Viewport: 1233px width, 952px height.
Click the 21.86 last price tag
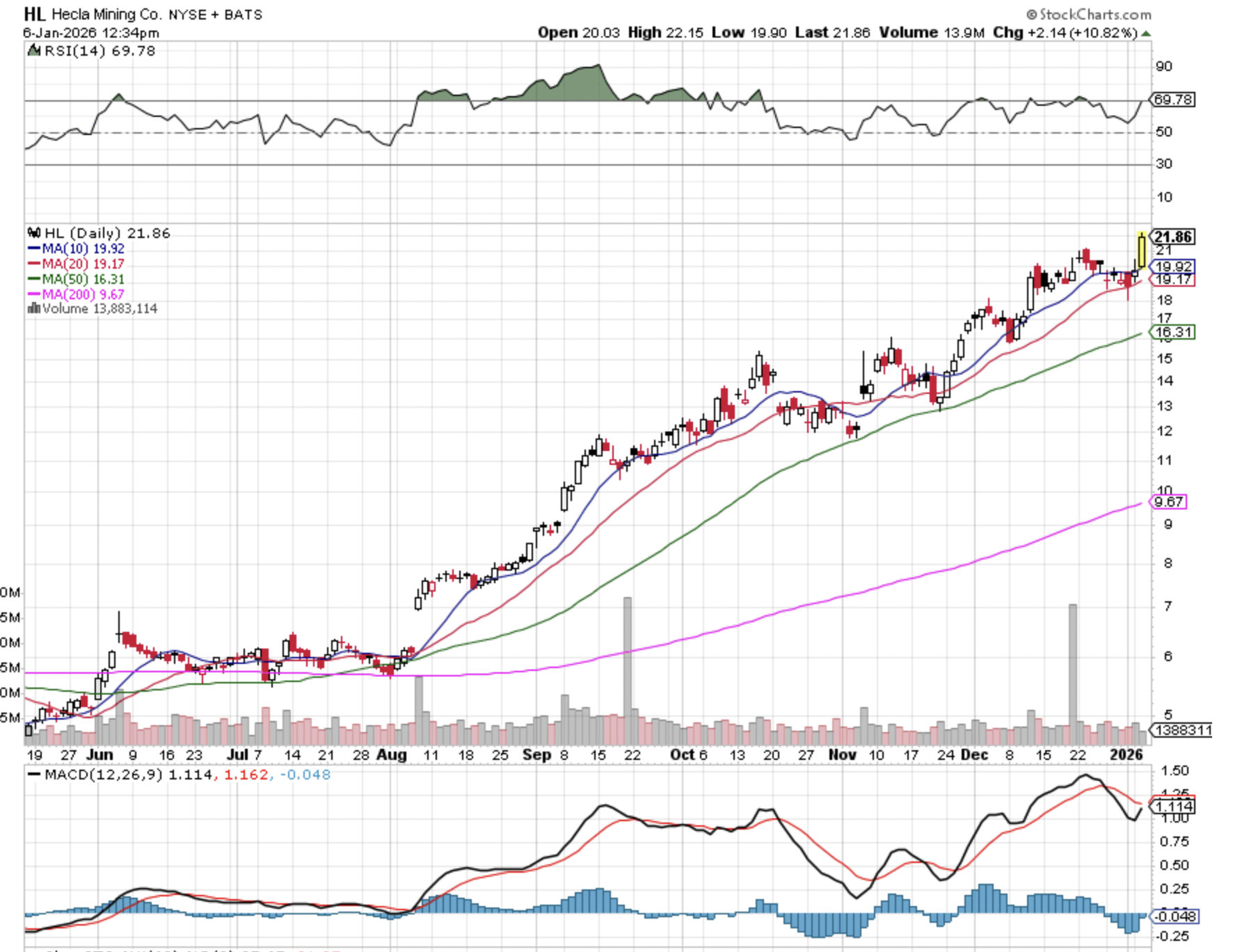[1173, 237]
